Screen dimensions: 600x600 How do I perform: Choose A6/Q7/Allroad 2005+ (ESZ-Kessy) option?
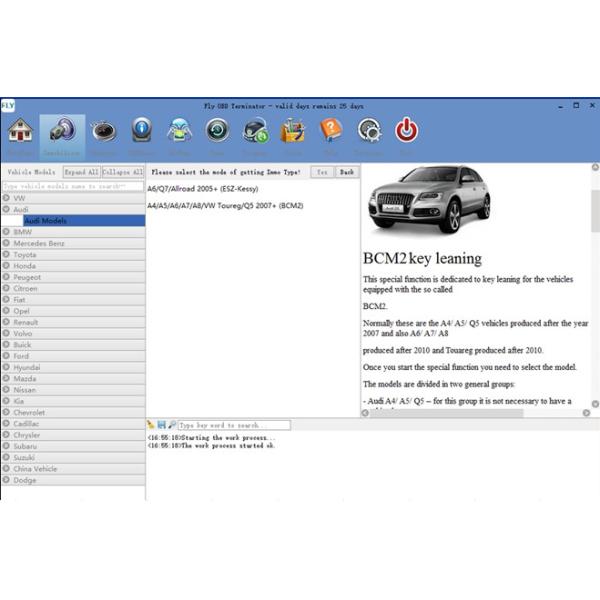(x=204, y=188)
